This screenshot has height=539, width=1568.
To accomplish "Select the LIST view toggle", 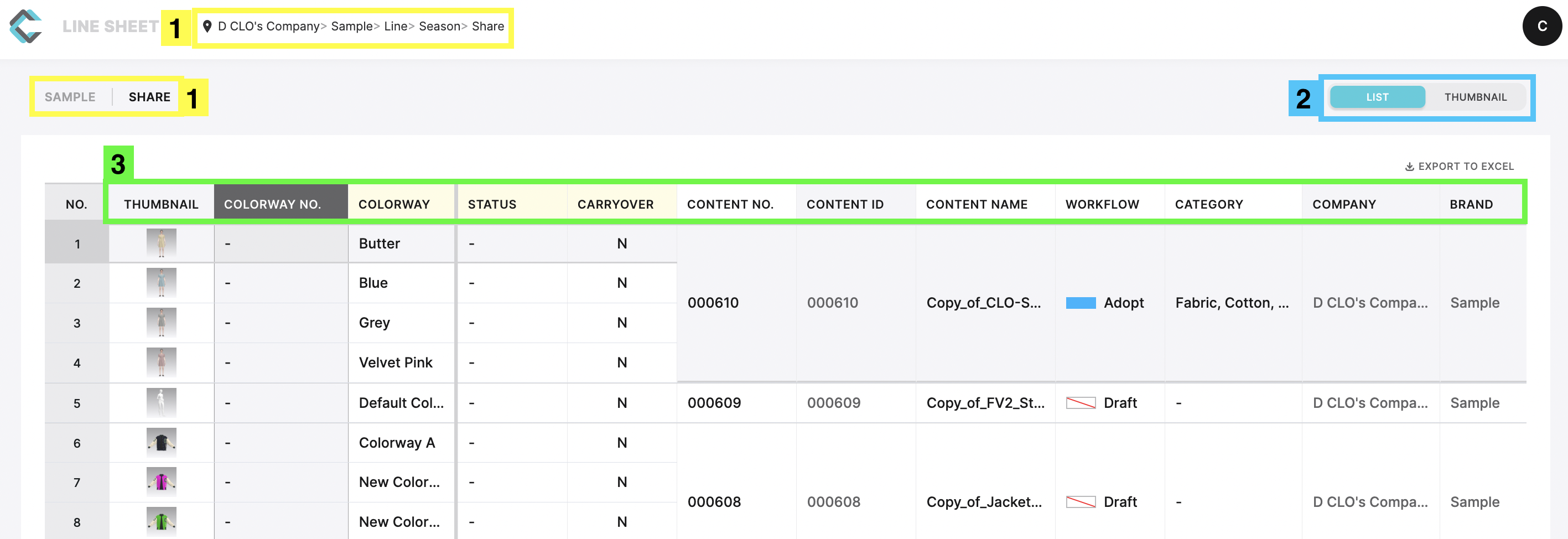I will (1377, 97).
